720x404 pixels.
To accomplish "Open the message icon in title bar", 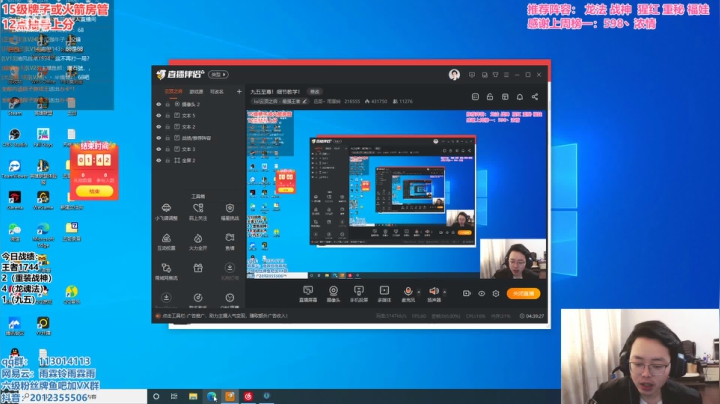I will (472, 74).
